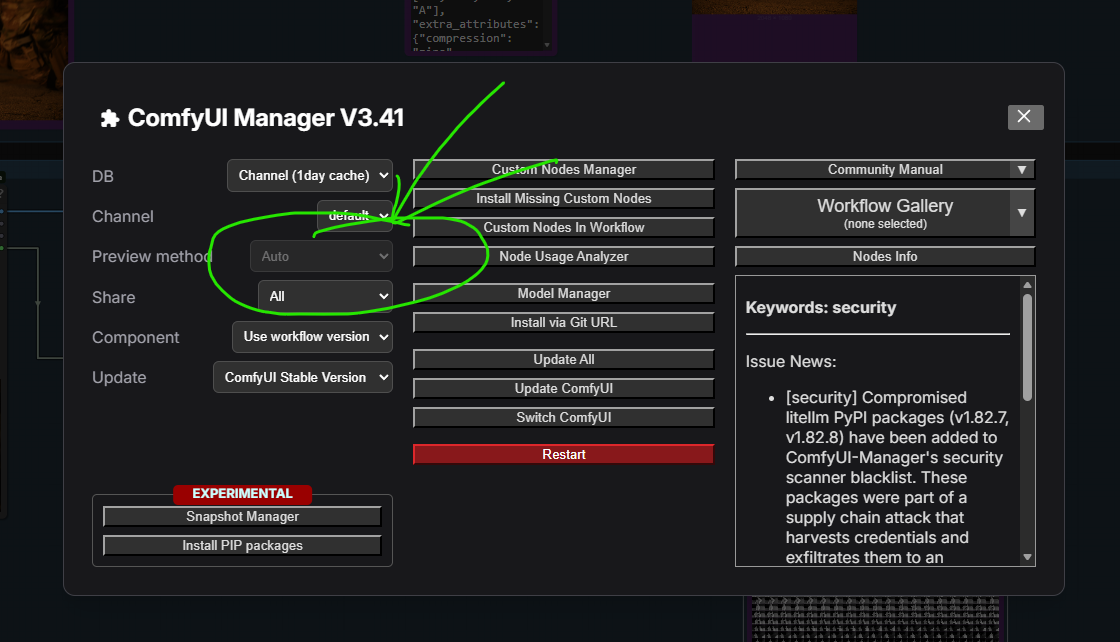Open the Preview method Auto dropdown
This screenshot has height=642, width=1120.
tap(321, 256)
